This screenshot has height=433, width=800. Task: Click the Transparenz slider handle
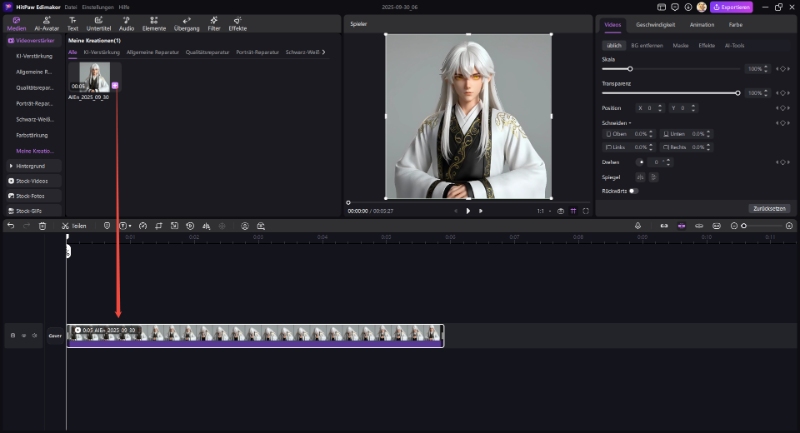738,93
